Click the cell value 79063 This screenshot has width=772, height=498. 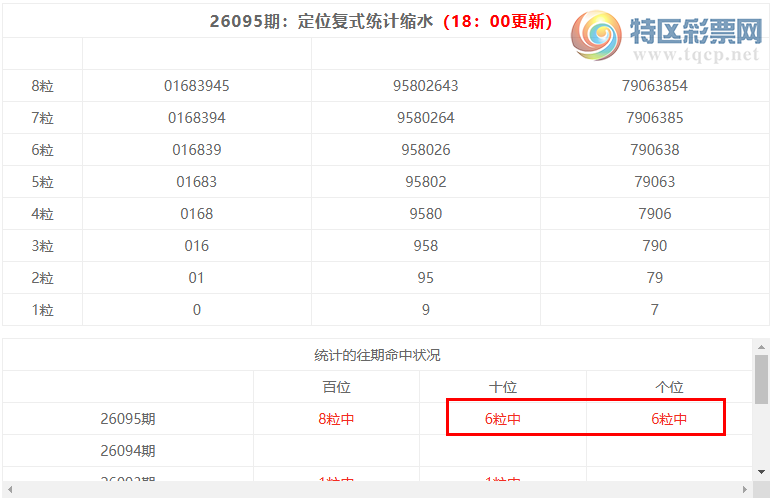(655, 182)
